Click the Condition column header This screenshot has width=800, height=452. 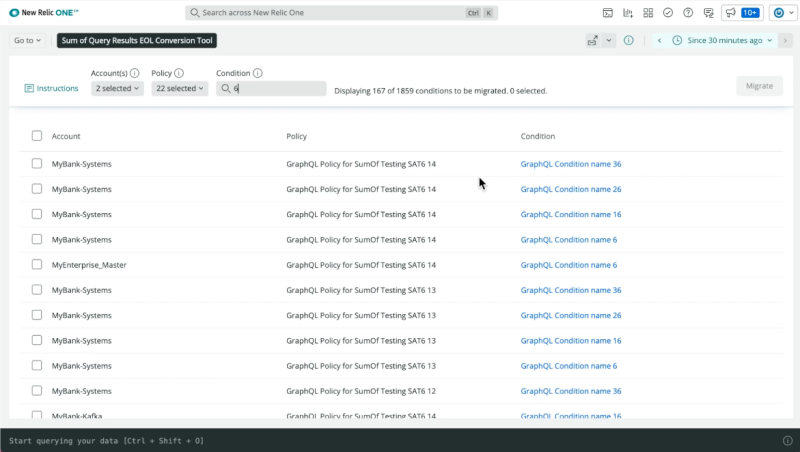pyautogui.click(x=538, y=136)
